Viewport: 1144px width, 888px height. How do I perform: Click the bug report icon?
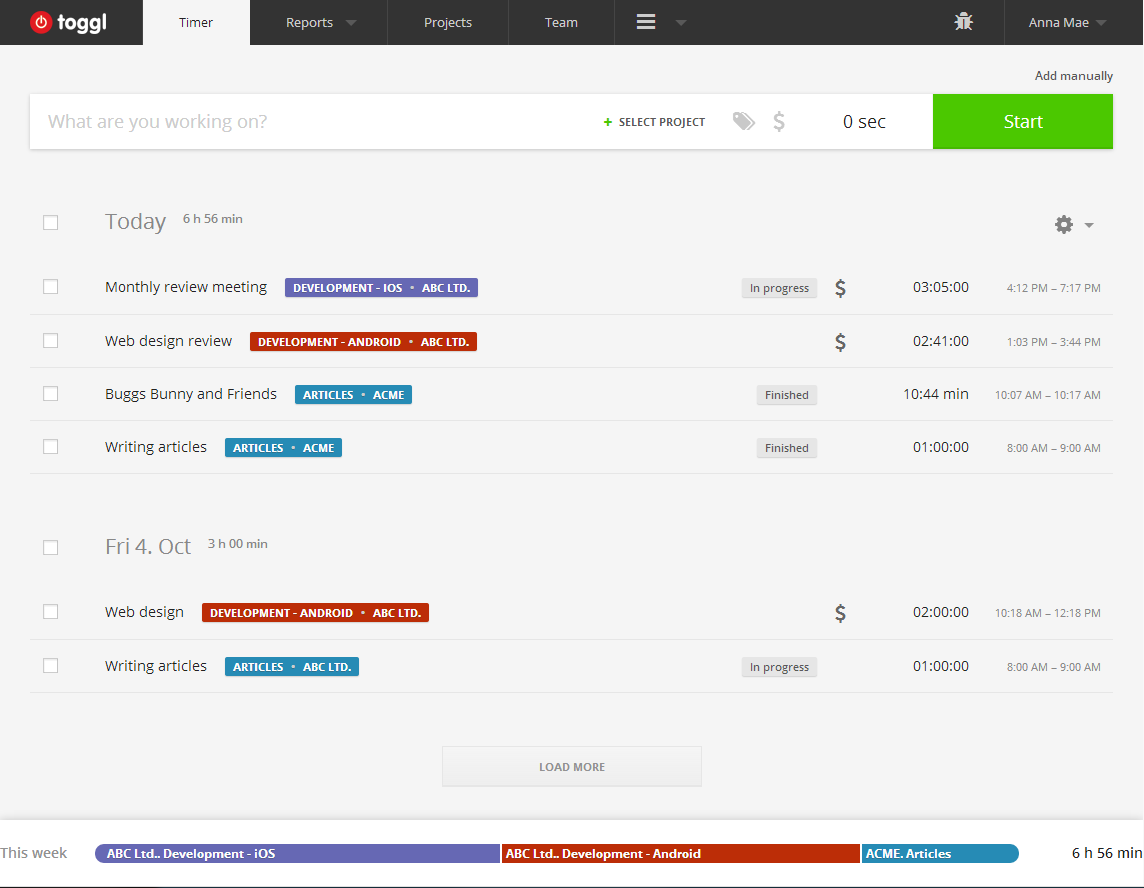tap(963, 22)
